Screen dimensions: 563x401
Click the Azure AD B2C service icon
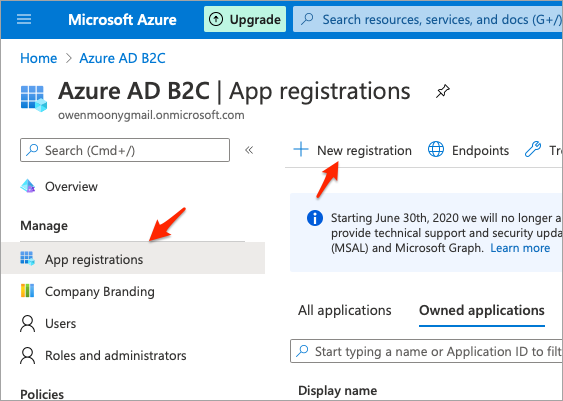34,98
